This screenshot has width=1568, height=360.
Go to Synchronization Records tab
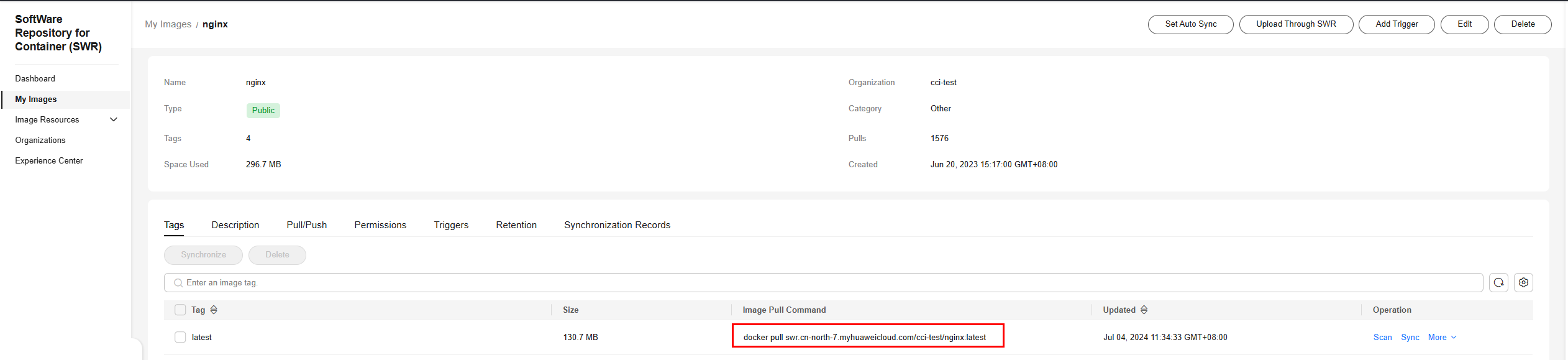(617, 225)
